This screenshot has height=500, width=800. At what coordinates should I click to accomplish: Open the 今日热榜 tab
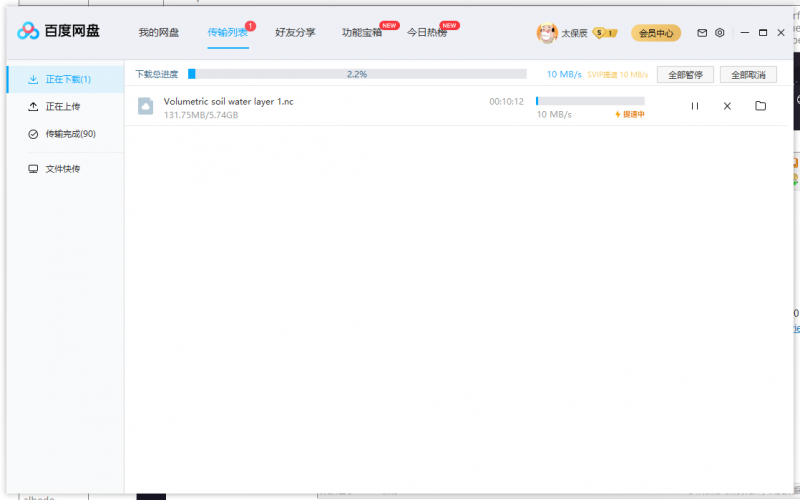pyautogui.click(x=427, y=33)
